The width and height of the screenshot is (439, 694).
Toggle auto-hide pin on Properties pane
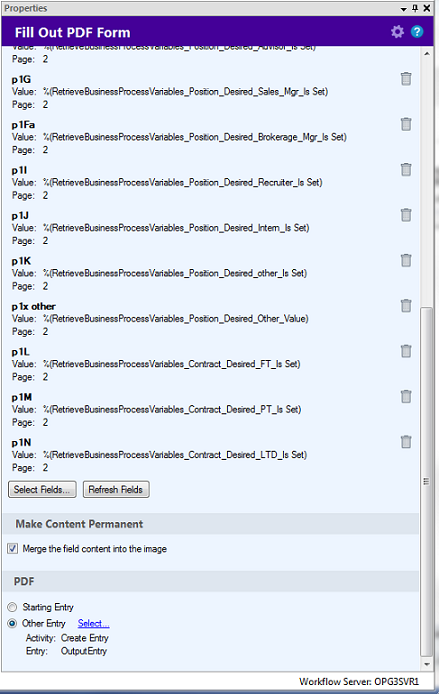415,8
